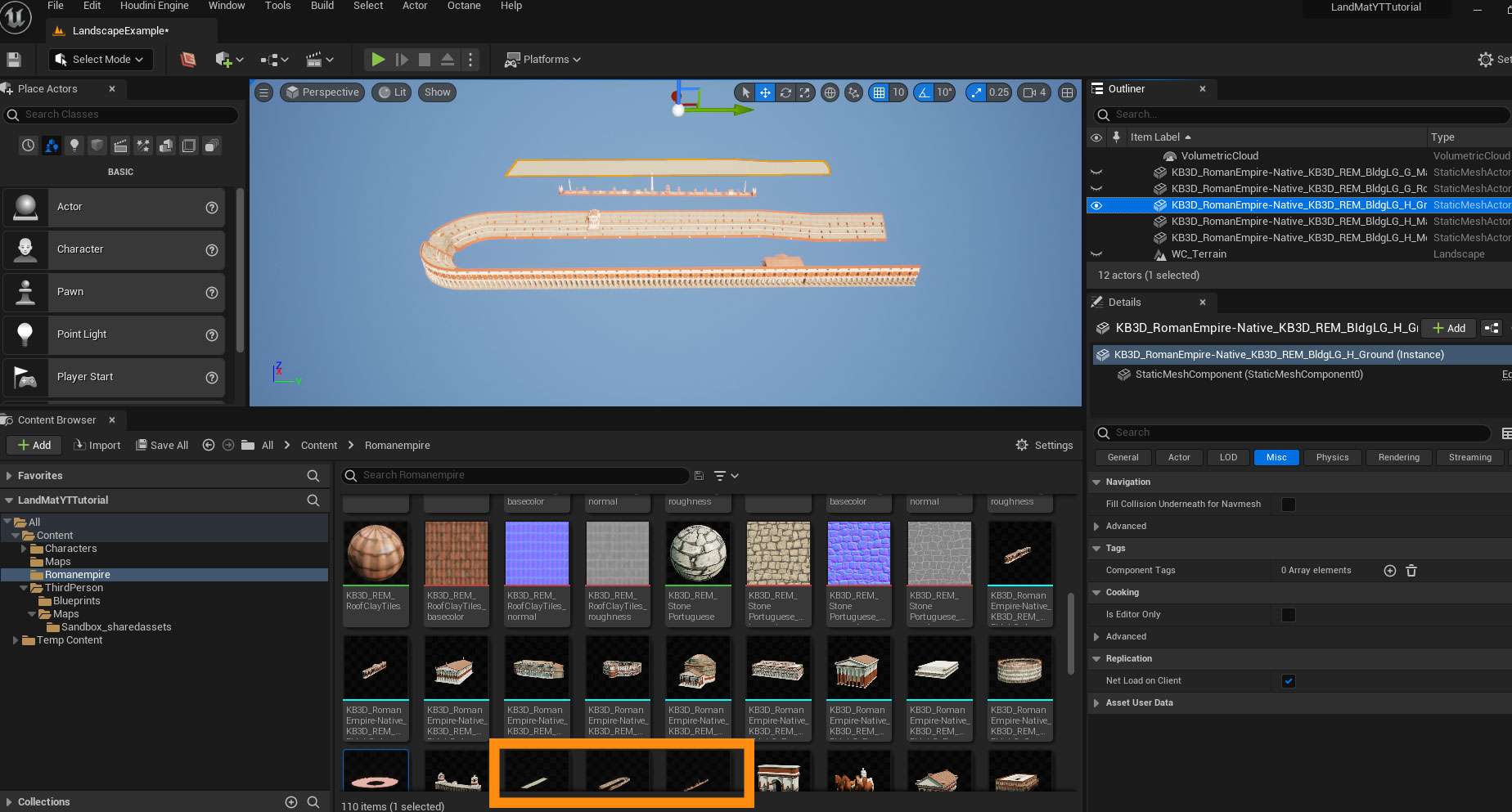The width and height of the screenshot is (1512, 812).
Task: Add a Component Tags array element
Action: [1389, 571]
